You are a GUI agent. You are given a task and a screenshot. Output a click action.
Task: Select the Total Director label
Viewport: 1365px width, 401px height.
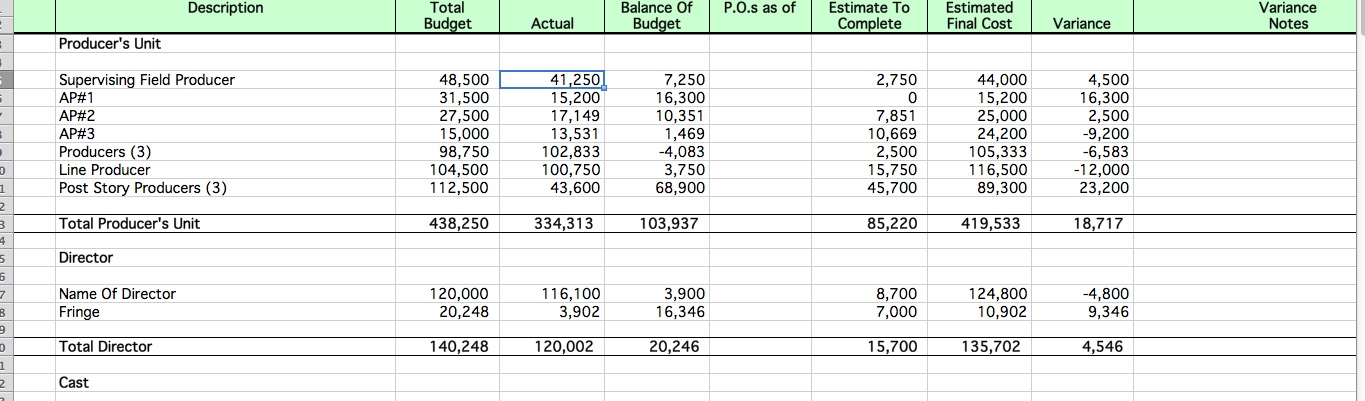click(106, 347)
